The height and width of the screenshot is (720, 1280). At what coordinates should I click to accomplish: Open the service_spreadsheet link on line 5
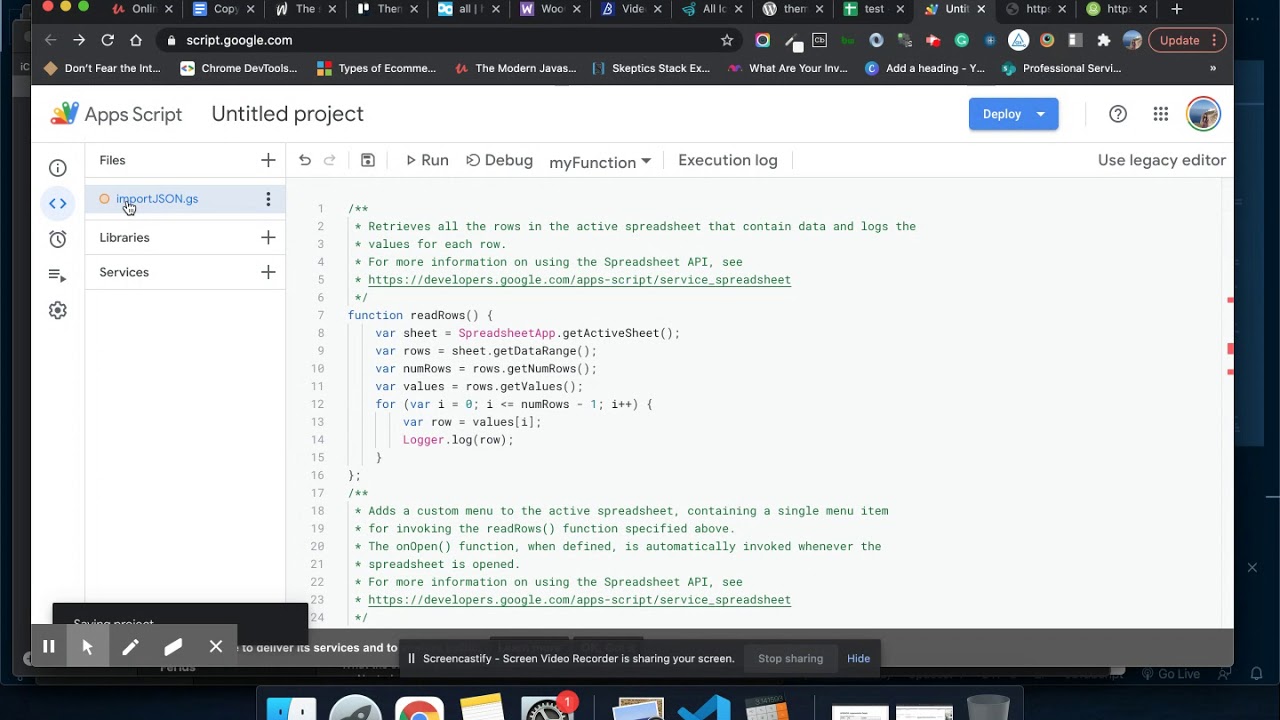pyautogui.click(x=579, y=280)
